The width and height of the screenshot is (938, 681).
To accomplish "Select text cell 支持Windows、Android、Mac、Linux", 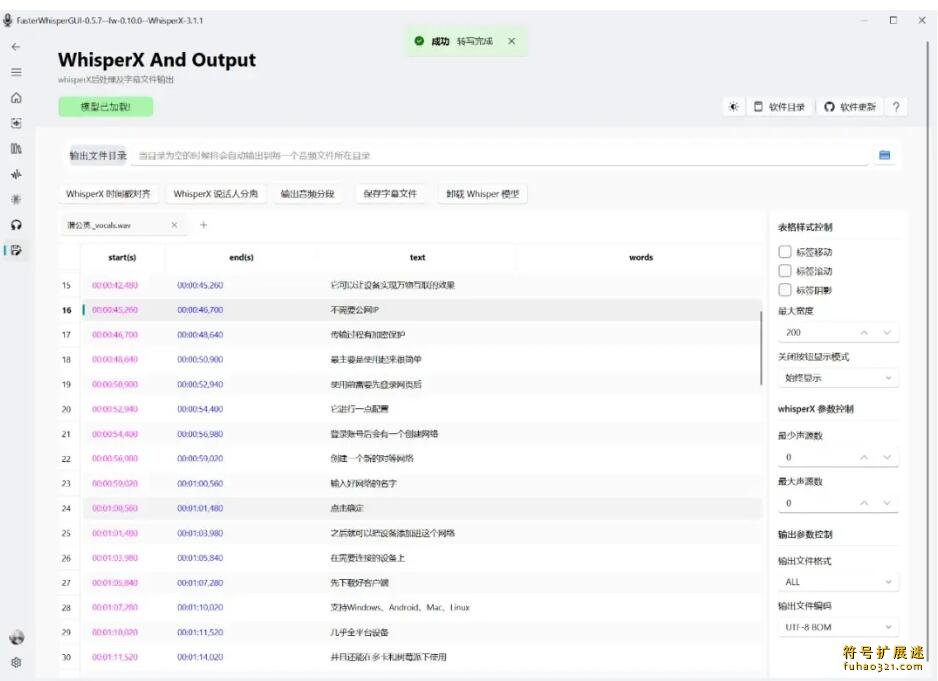I will [x=400, y=607].
